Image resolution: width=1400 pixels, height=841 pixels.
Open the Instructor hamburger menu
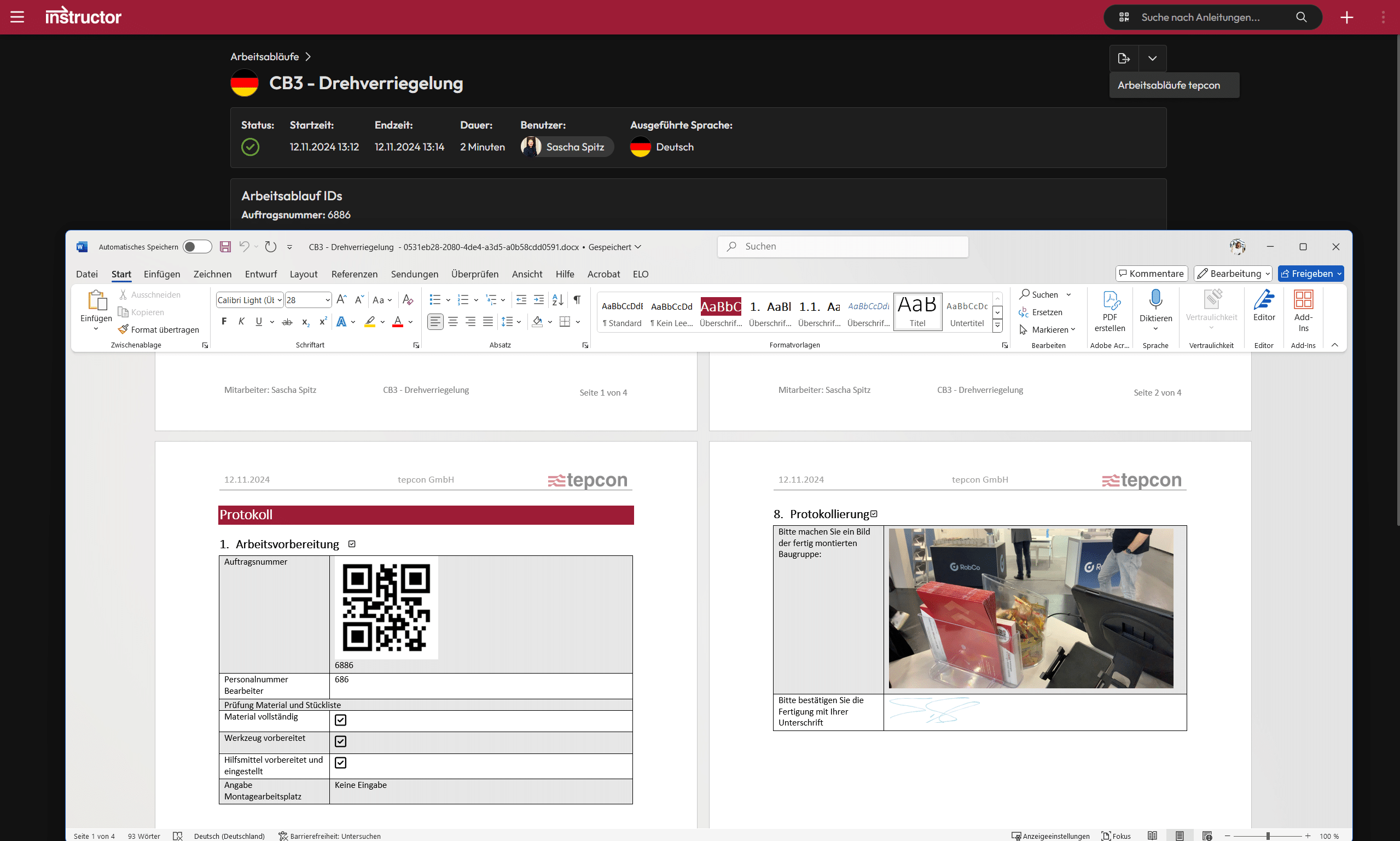click(17, 17)
